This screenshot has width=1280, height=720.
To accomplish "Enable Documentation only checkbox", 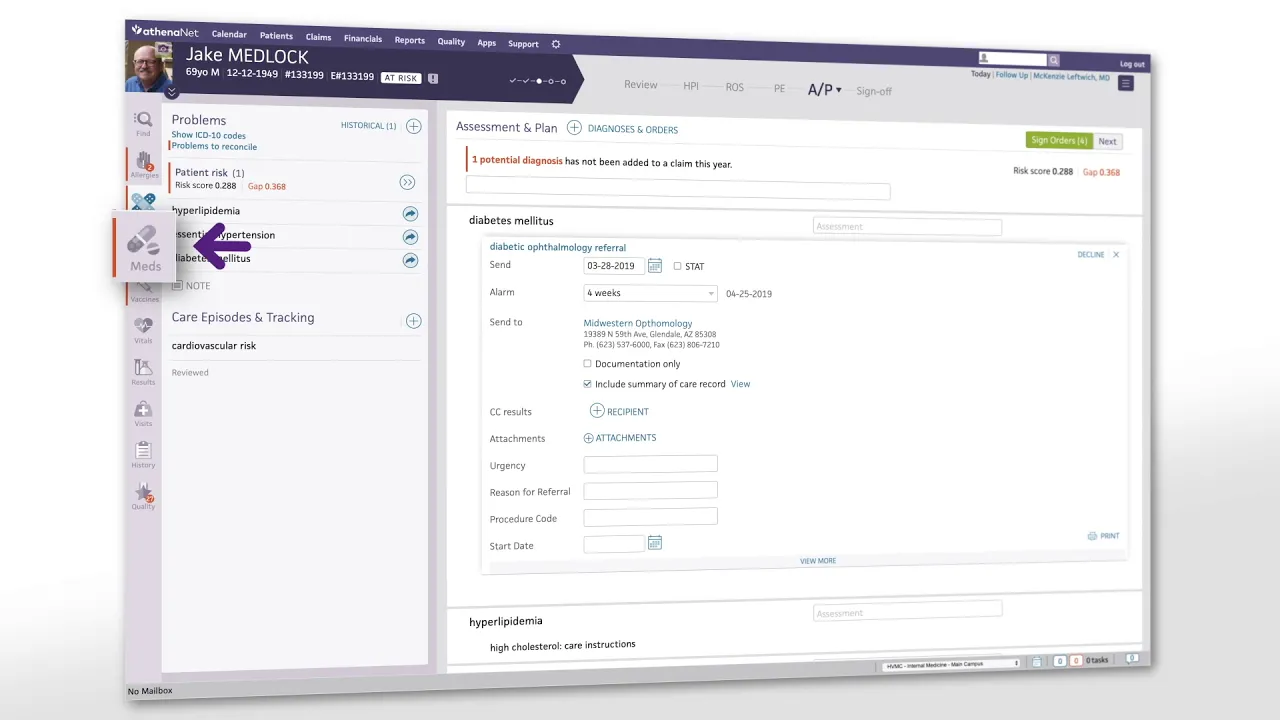I will pyautogui.click(x=587, y=364).
